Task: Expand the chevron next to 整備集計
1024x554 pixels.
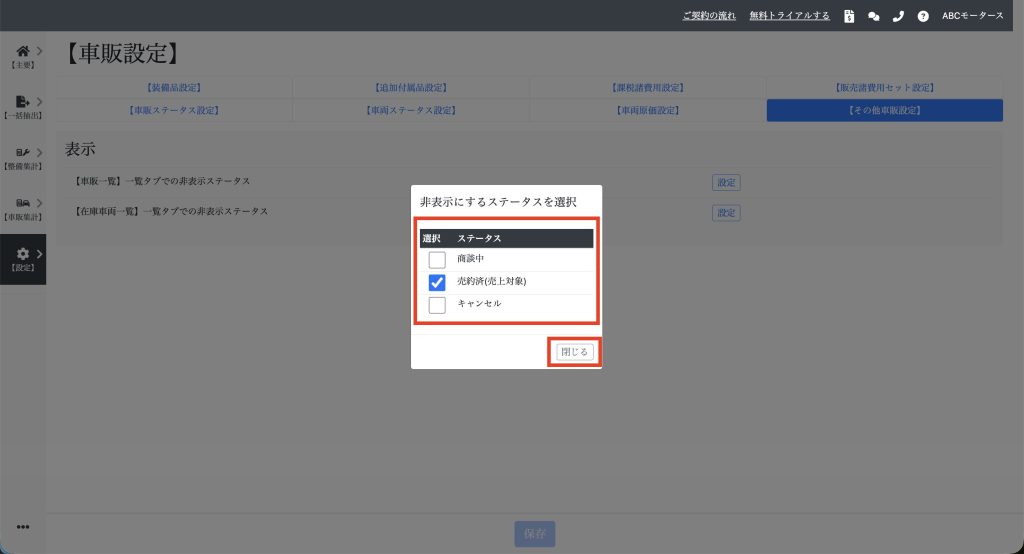Action: [x=39, y=152]
